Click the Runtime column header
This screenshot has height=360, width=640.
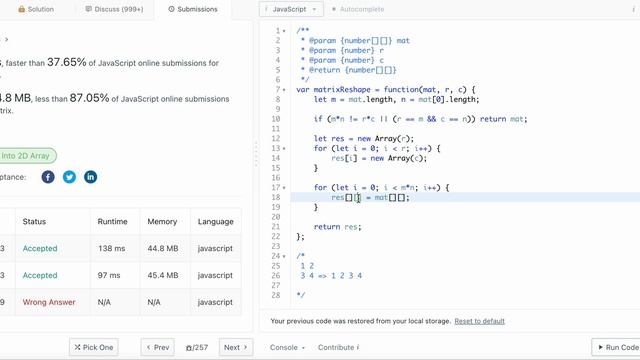[x=112, y=222]
